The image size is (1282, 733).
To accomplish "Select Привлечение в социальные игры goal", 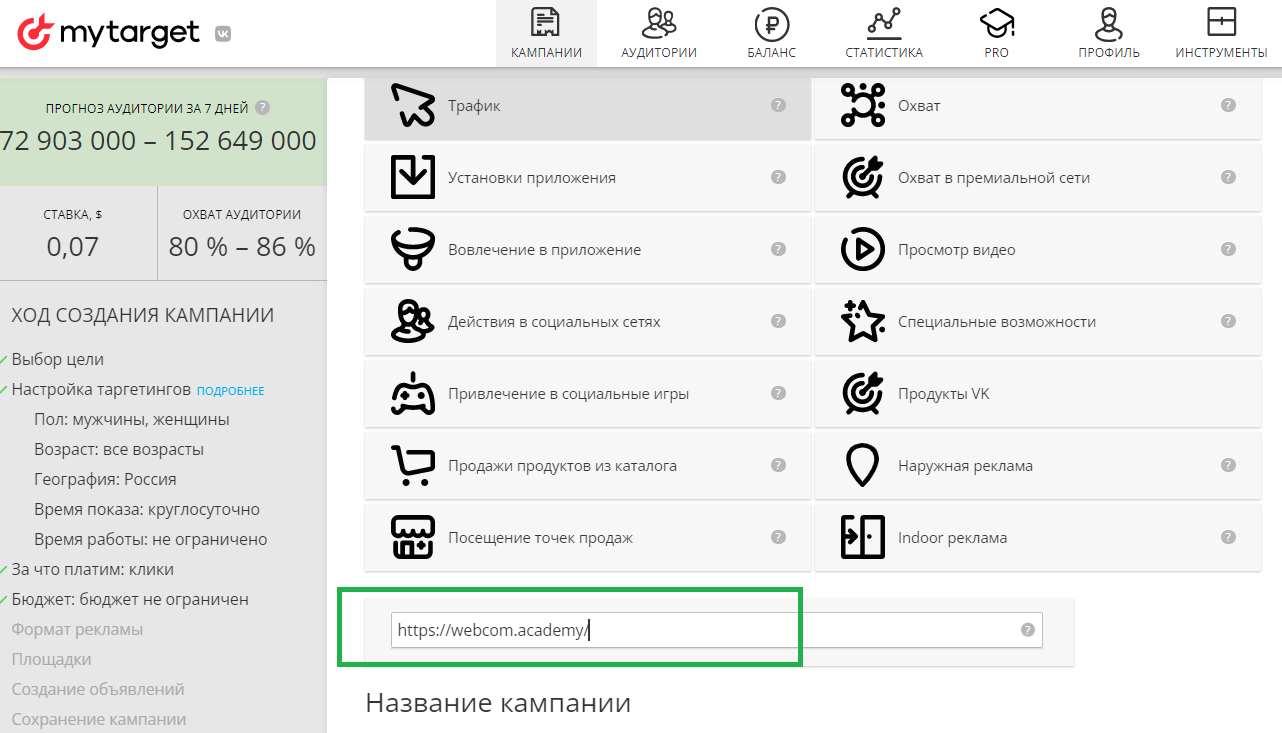I will (x=588, y=394).
